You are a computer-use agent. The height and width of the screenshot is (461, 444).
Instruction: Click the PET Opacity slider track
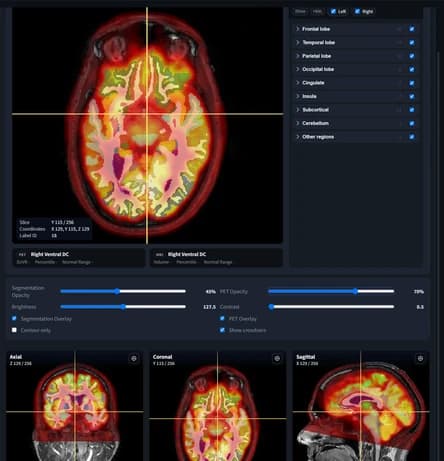pos(331,291)
